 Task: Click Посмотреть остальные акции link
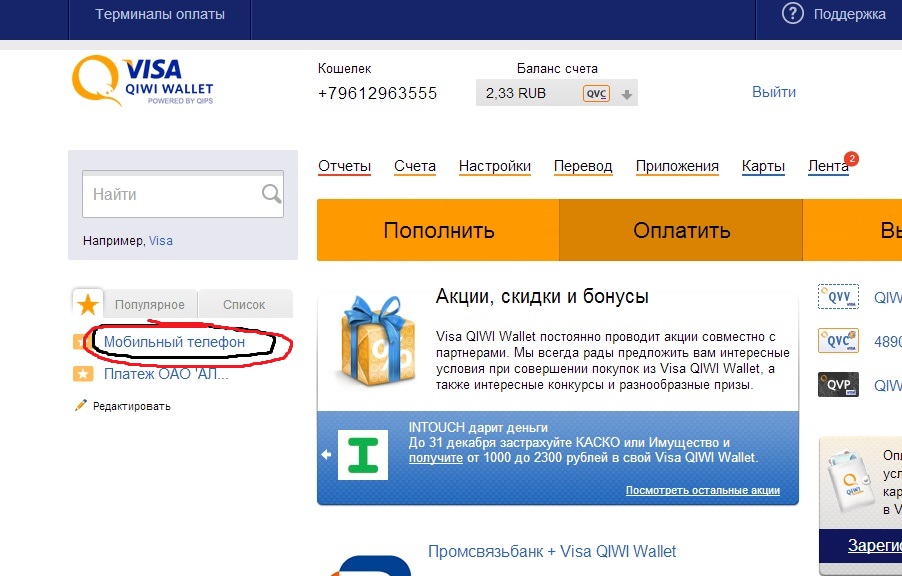(x=703, y=490)
